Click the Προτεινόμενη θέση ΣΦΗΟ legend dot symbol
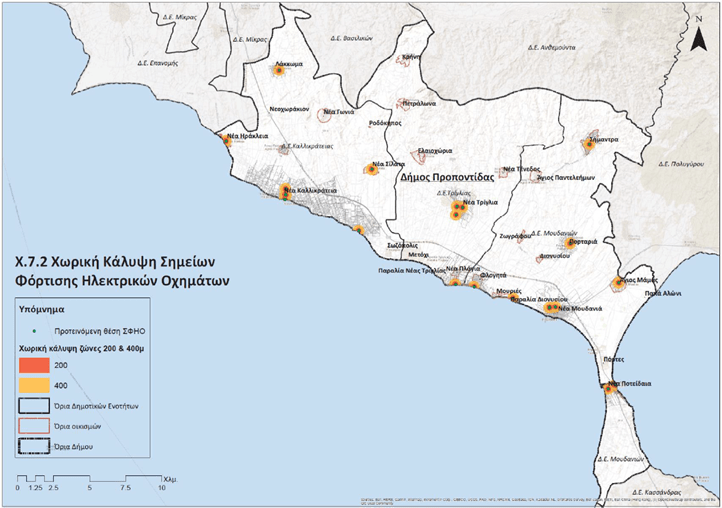 click(36, 328)
